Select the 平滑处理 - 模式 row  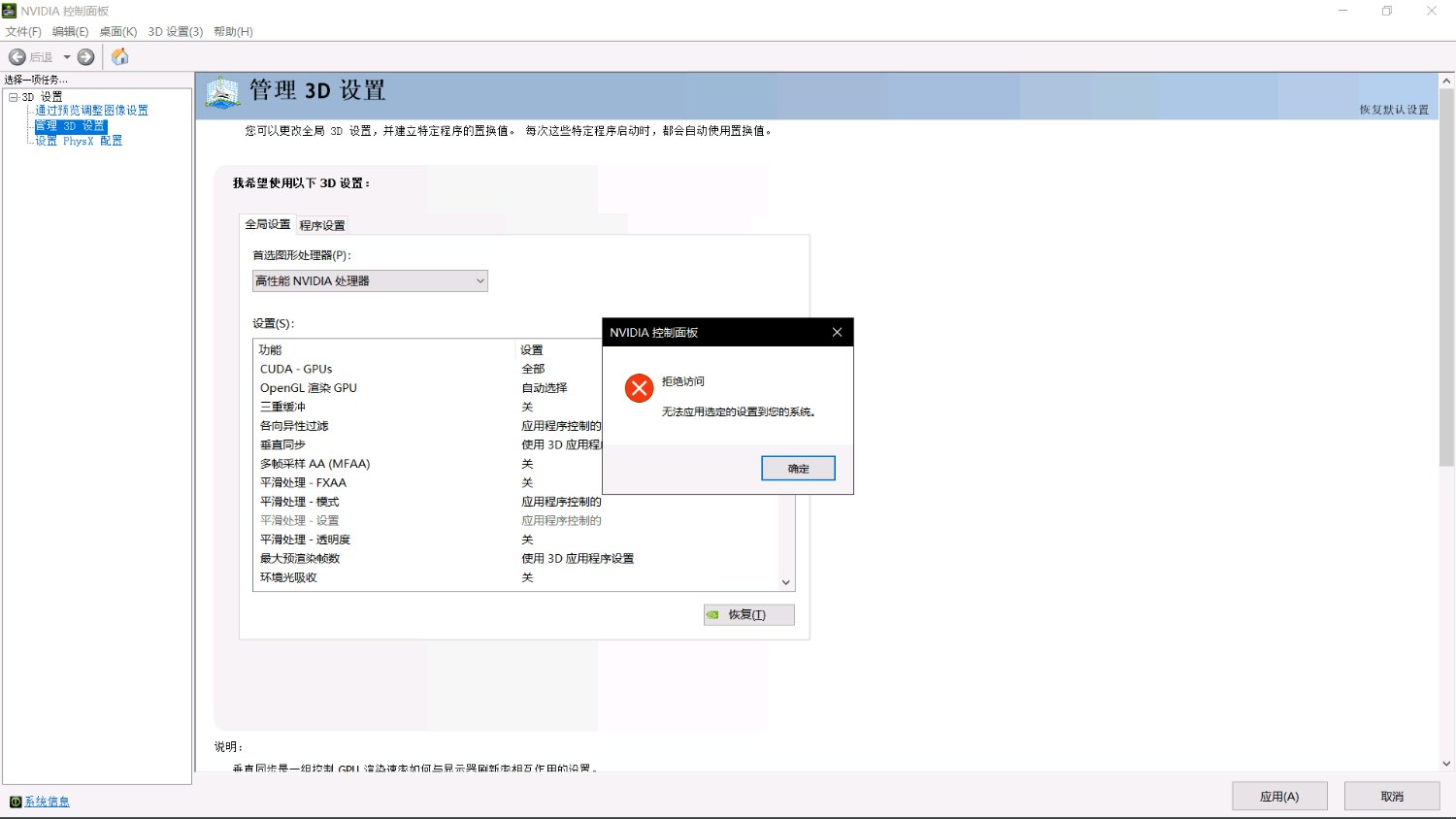(515, 502)
